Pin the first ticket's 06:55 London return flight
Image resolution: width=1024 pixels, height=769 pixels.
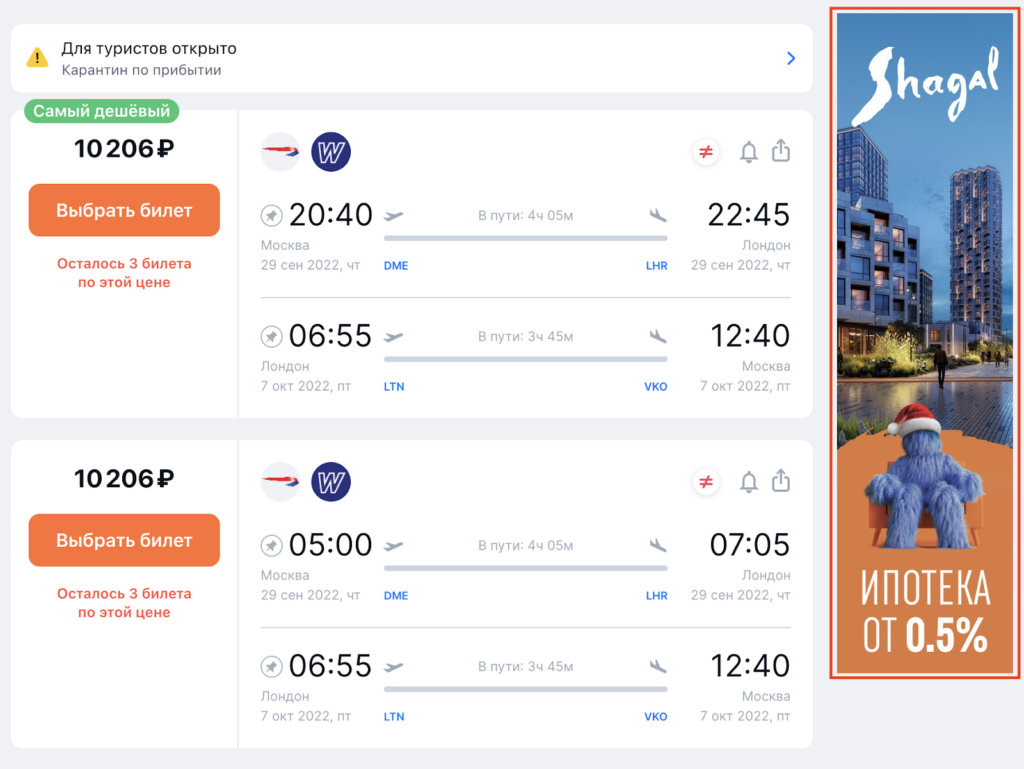(x=271, y=336)
